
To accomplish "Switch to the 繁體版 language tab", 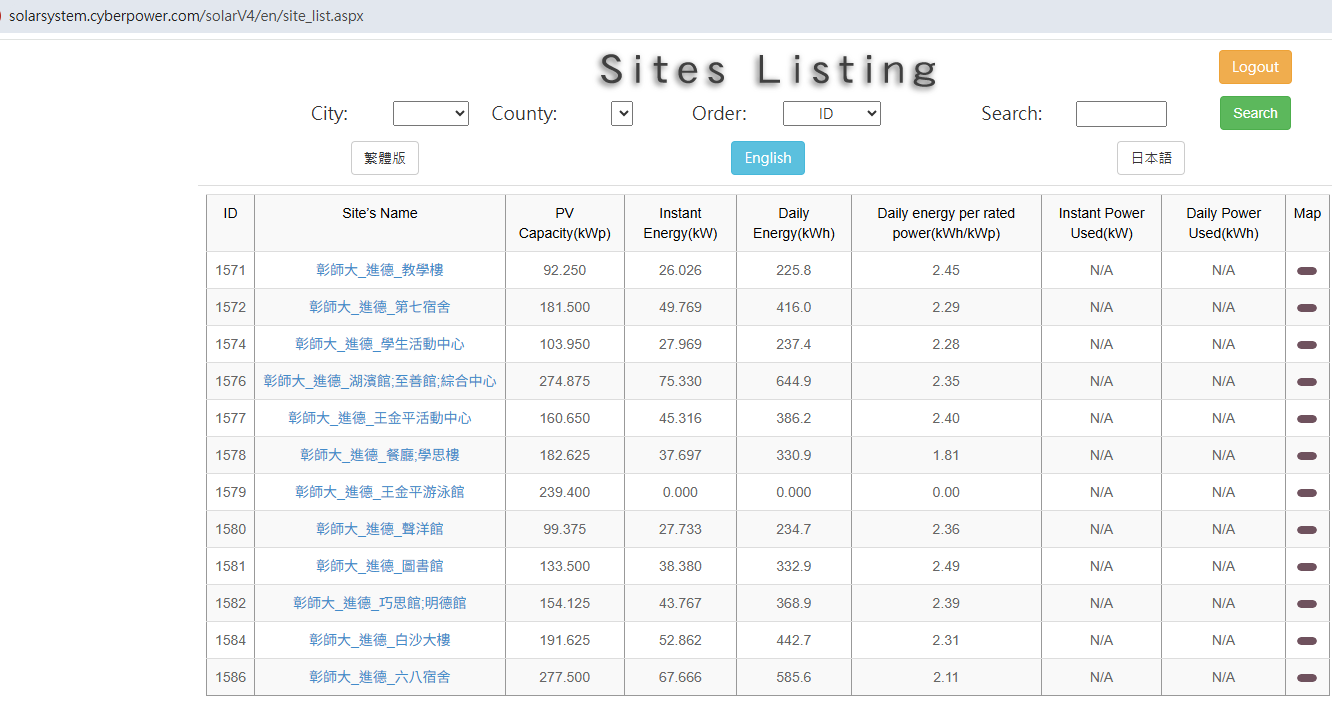I will [x=384, y=157].
